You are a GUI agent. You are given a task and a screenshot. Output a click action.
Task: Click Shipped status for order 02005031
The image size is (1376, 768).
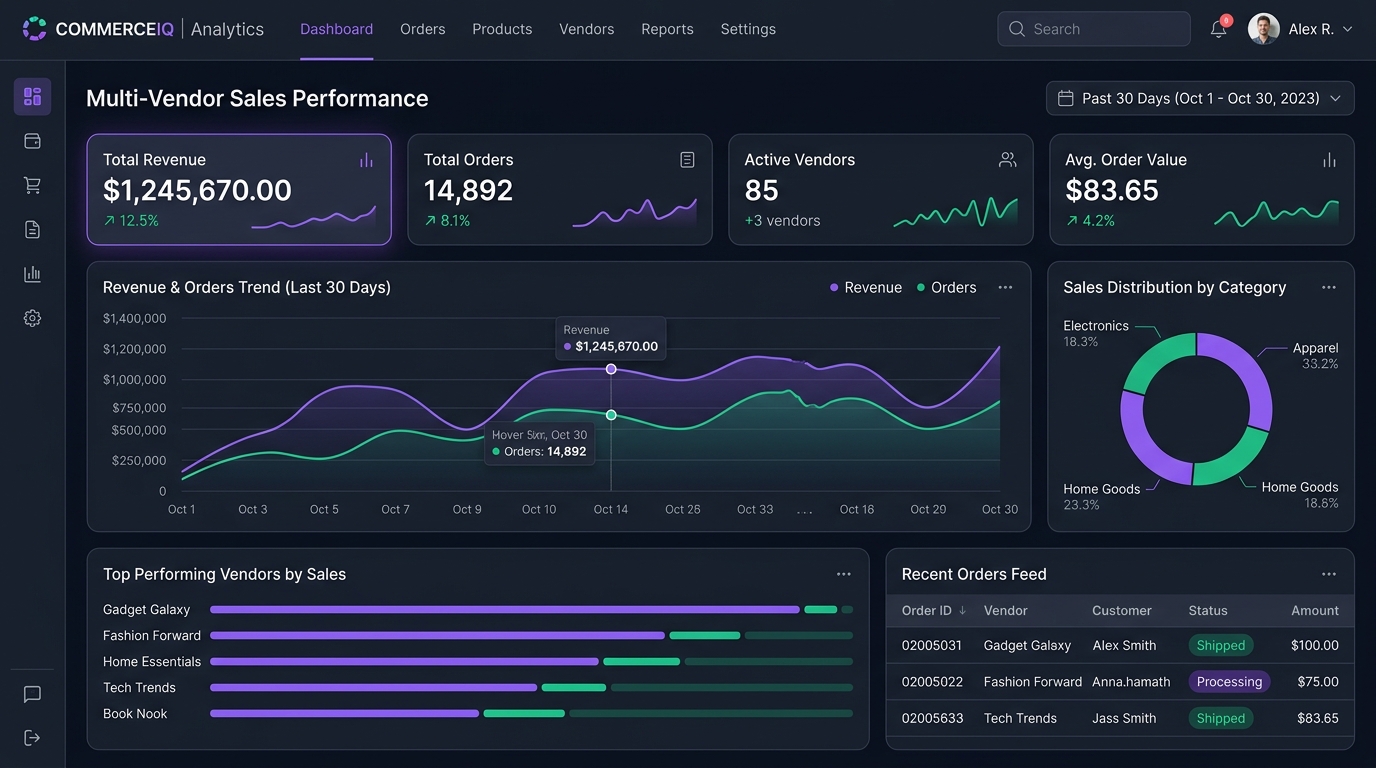click(x=1221, y=646)
